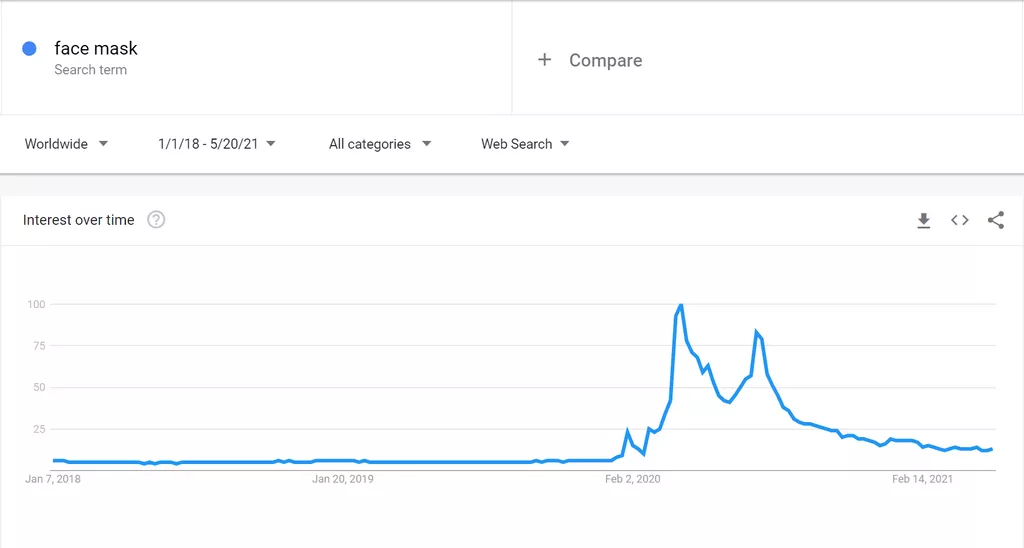Expand the All categories dropdown
The image size is (1024, 548).
click(x=379, y=144)
